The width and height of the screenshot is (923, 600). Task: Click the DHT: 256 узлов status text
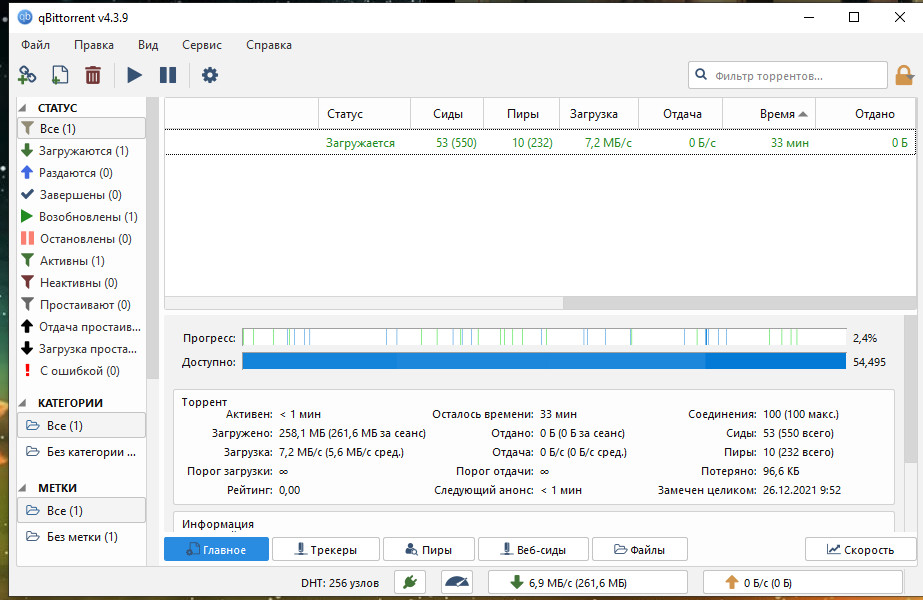coord(340,583)
